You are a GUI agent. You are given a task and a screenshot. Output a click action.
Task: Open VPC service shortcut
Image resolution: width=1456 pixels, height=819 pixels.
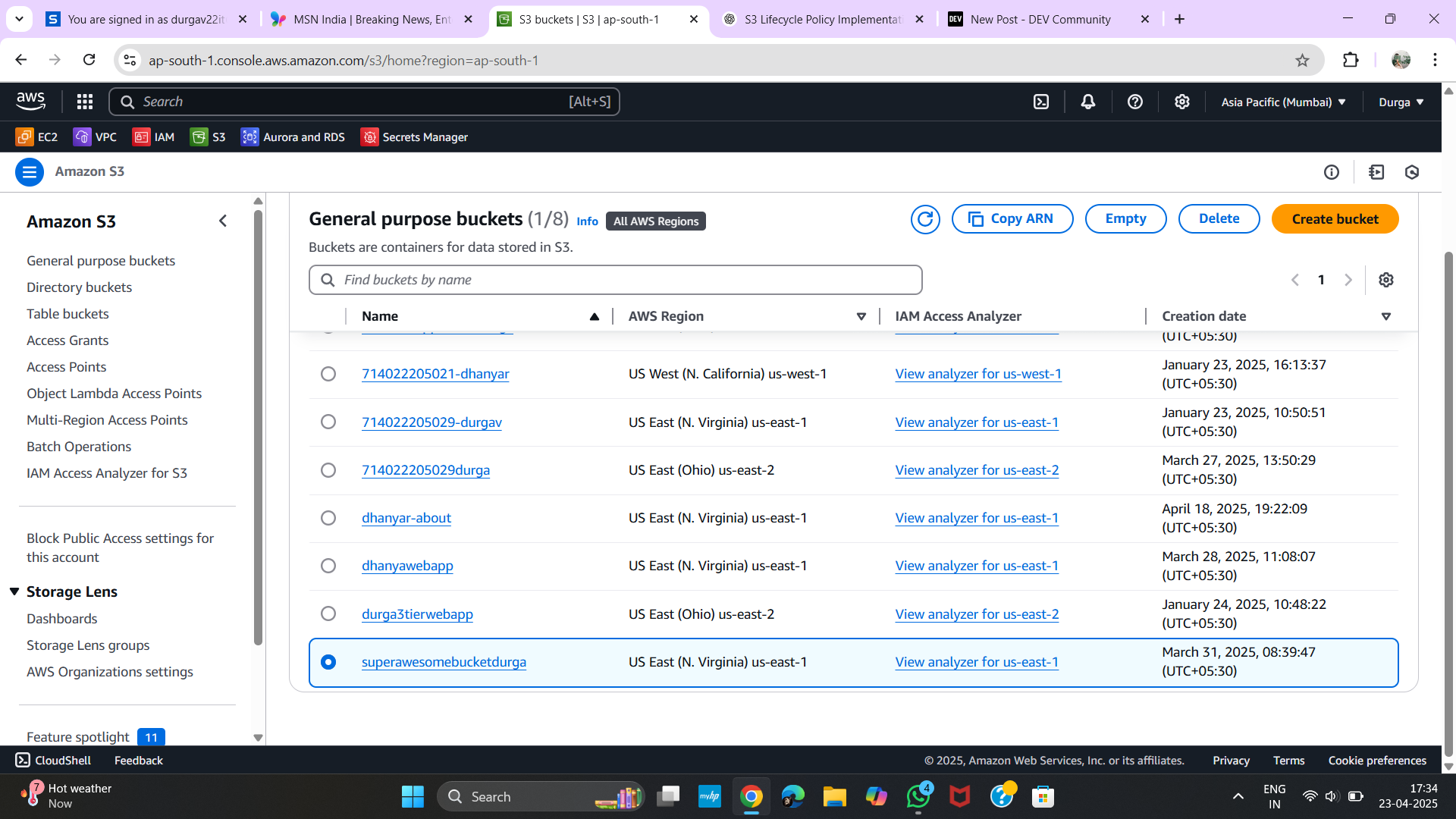click(95, 136)
